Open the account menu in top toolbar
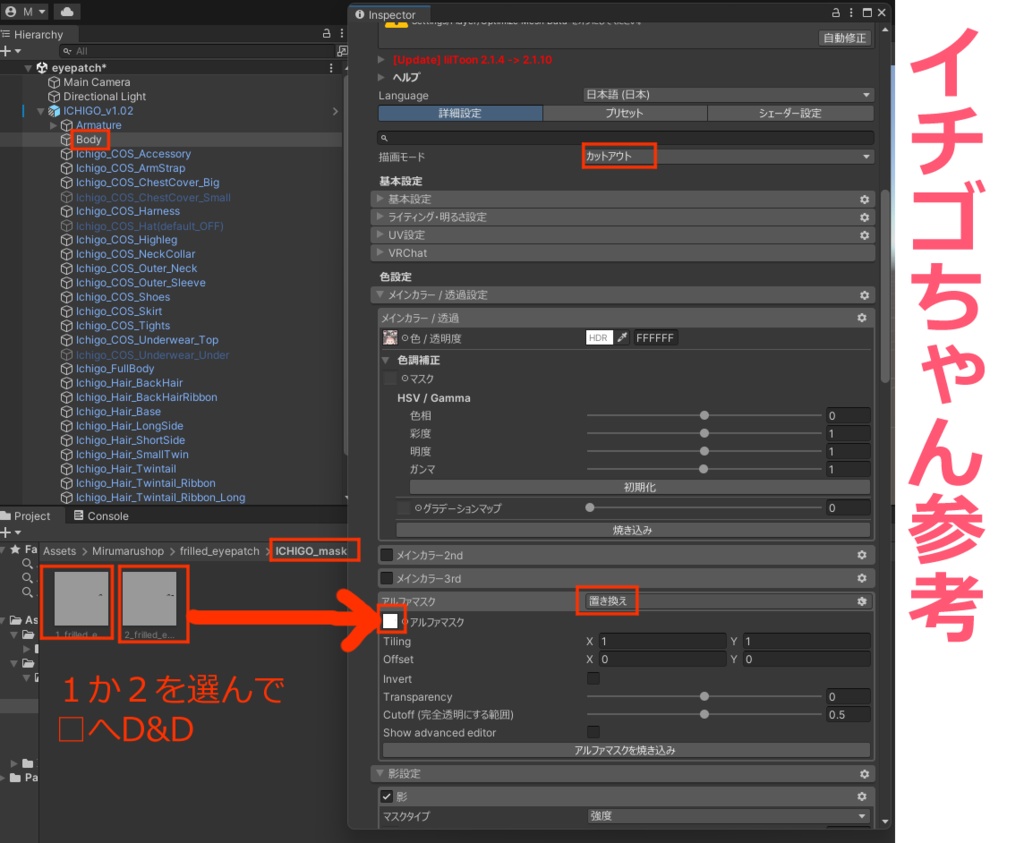Image resolution: width=1024 pixels, height=843 pixels. [x=25, y=11]
